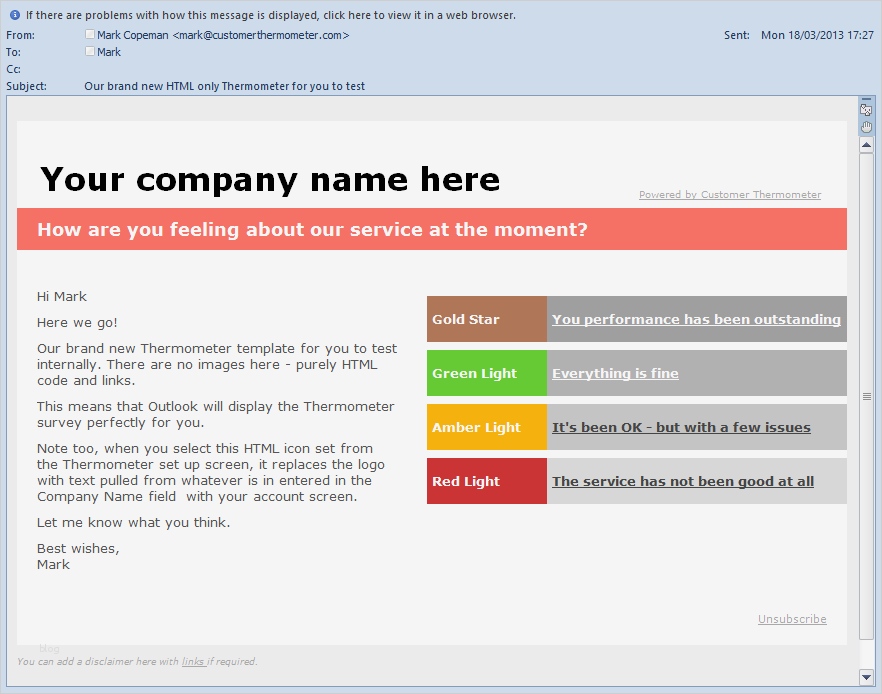The image size is (882, 694).
Task: Click the faint 'blog' text near the footer
Action: pyautogui.click(x=50, y=648)
